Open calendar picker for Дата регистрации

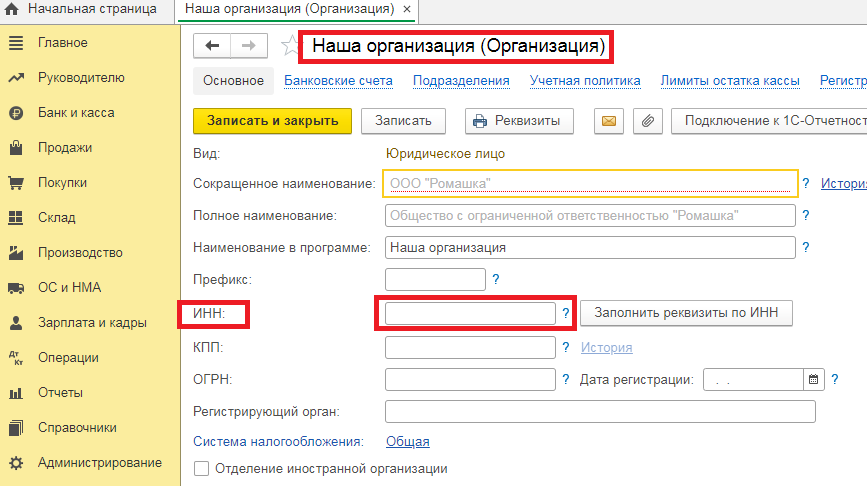click(813, 379)
